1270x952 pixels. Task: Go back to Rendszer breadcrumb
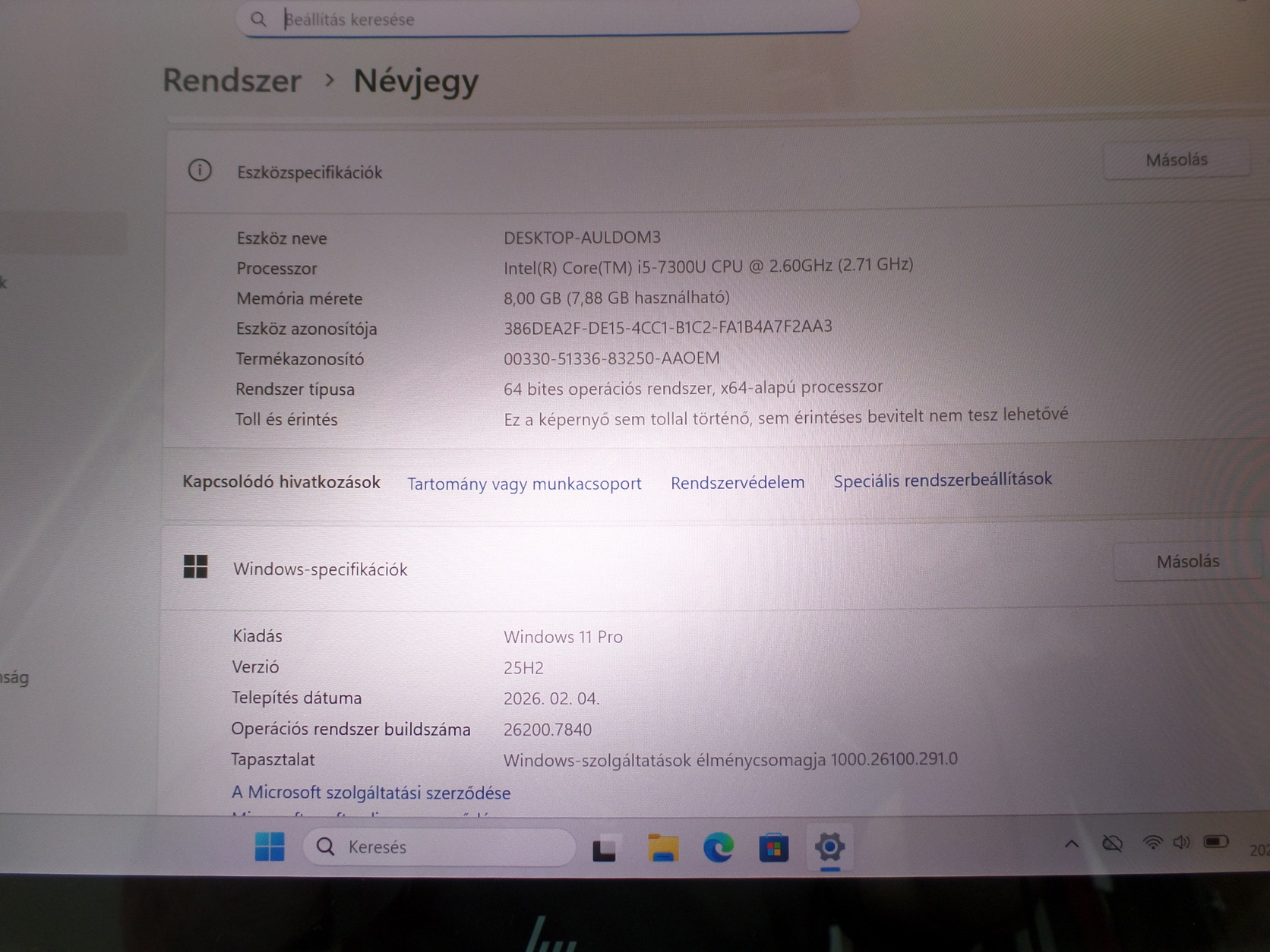click(x=232, y=80)
